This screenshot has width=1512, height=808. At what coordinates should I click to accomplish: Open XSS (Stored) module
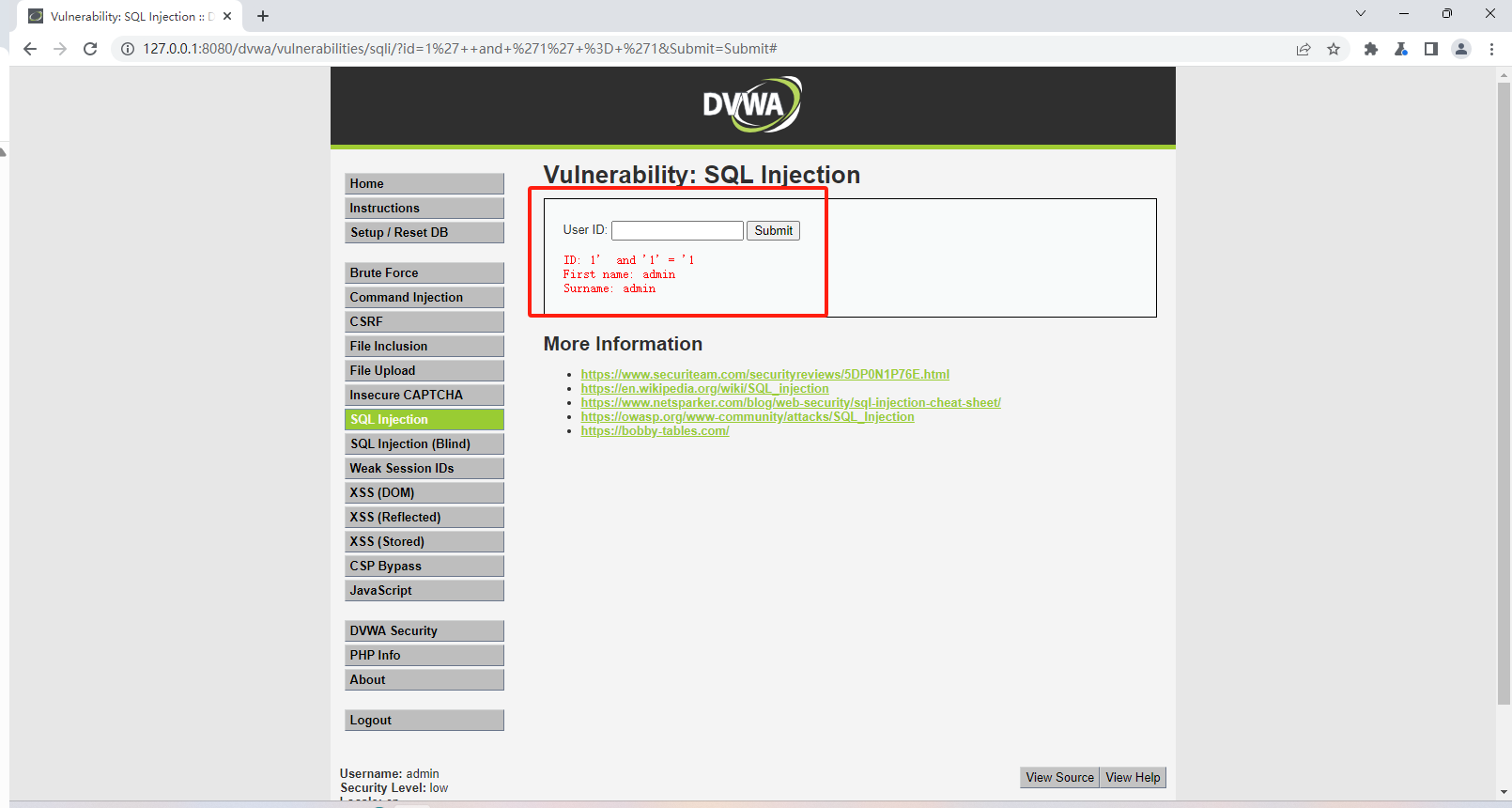tap(424, 541)
